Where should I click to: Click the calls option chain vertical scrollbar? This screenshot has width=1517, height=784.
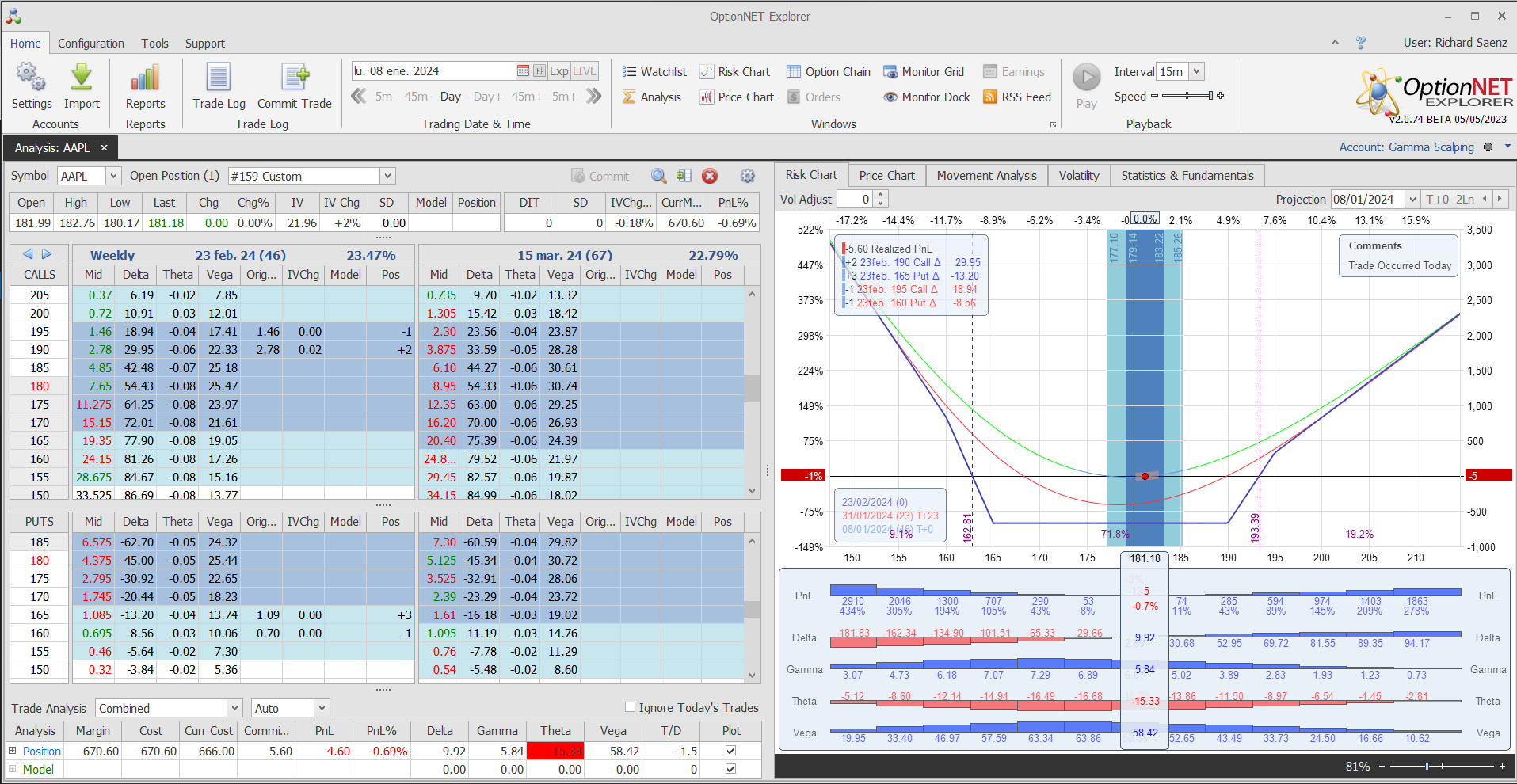[x=752, y=392]
